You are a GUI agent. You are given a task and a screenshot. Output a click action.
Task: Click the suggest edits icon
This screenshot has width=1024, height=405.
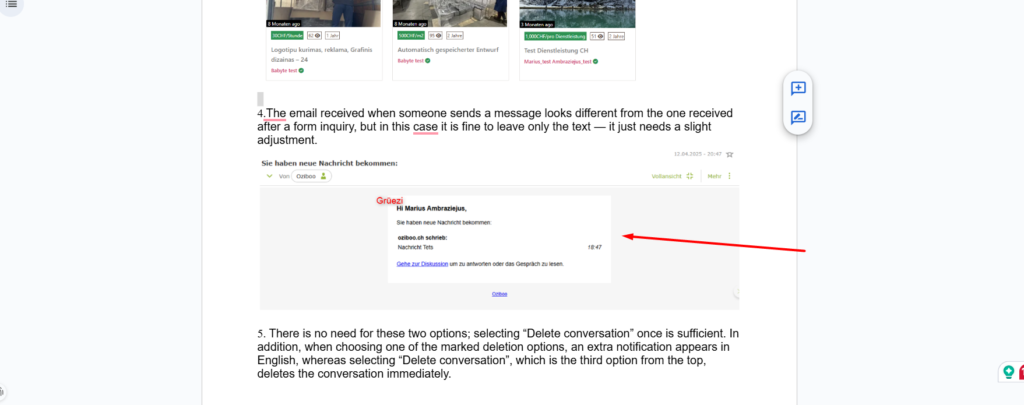798,118
